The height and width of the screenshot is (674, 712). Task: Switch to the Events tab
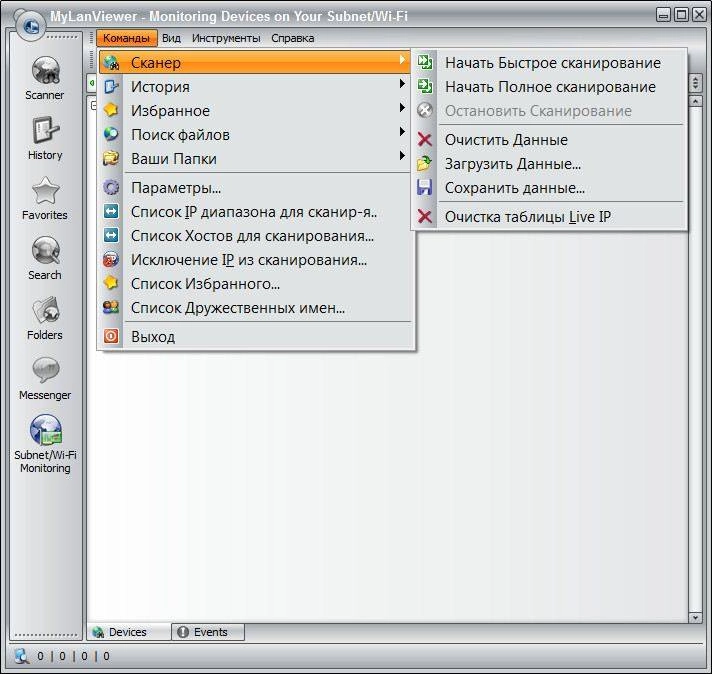coord(208,632)
